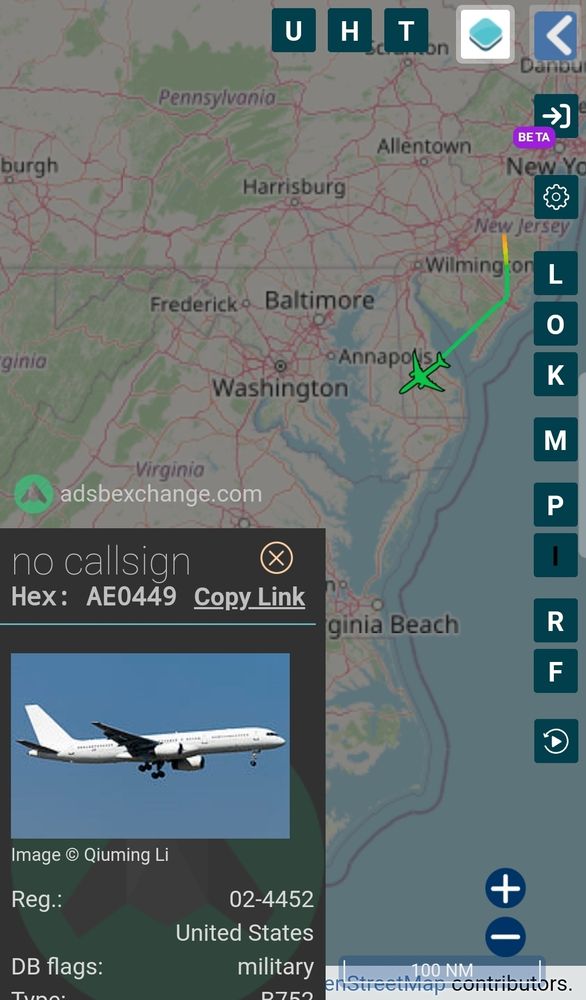Click the L labels button
This screenshot has height=1000, width=586.
(555, 274)
